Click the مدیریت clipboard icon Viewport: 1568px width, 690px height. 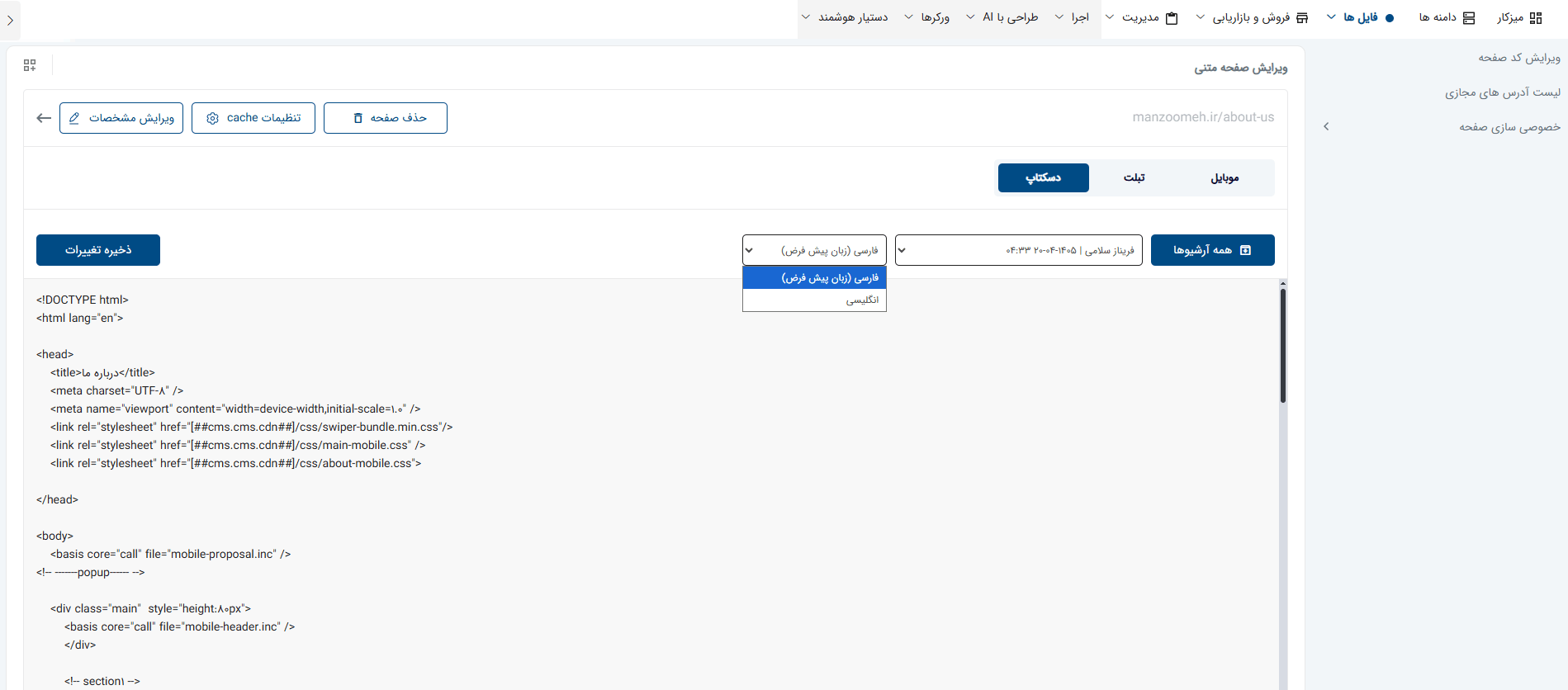1172,17
